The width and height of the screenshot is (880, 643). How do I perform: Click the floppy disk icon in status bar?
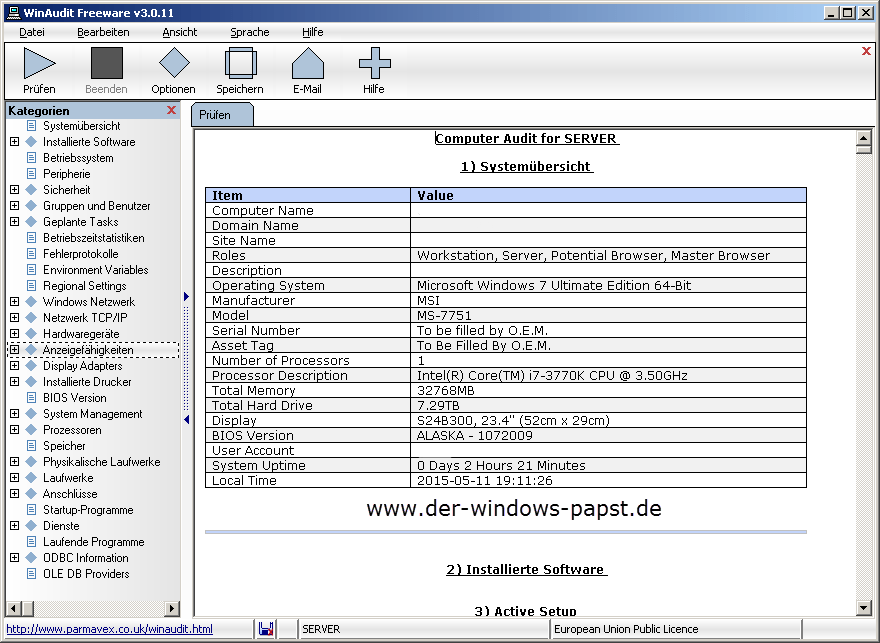pyautogui.click(x=266, y=629)
